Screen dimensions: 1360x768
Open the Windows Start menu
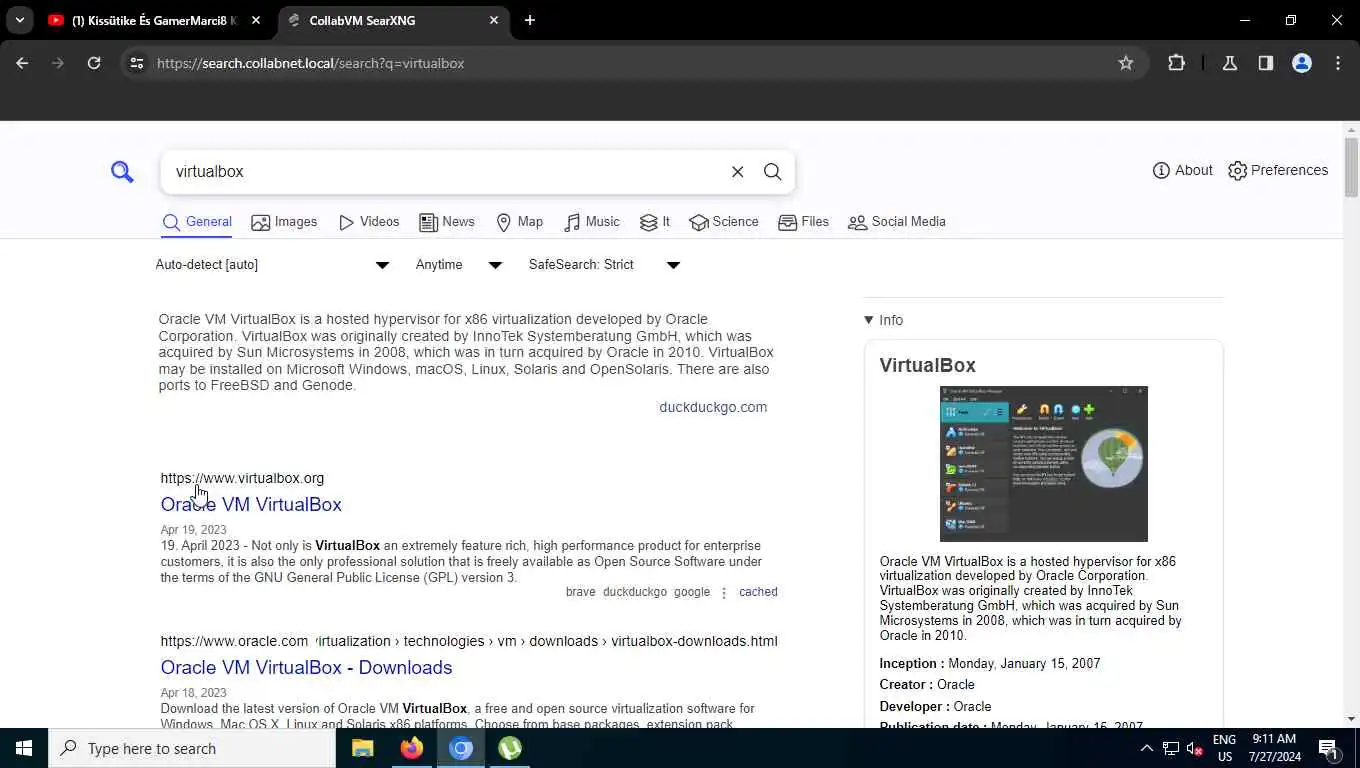(x=24, y=748)
